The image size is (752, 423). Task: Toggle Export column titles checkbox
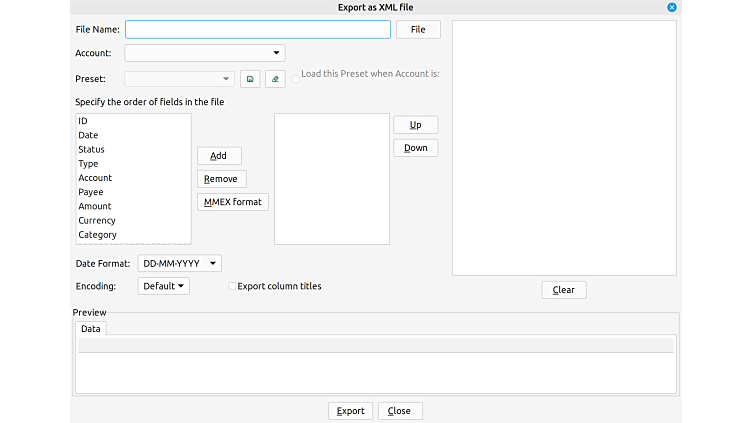pyautogui.click(x=232, y=286)
